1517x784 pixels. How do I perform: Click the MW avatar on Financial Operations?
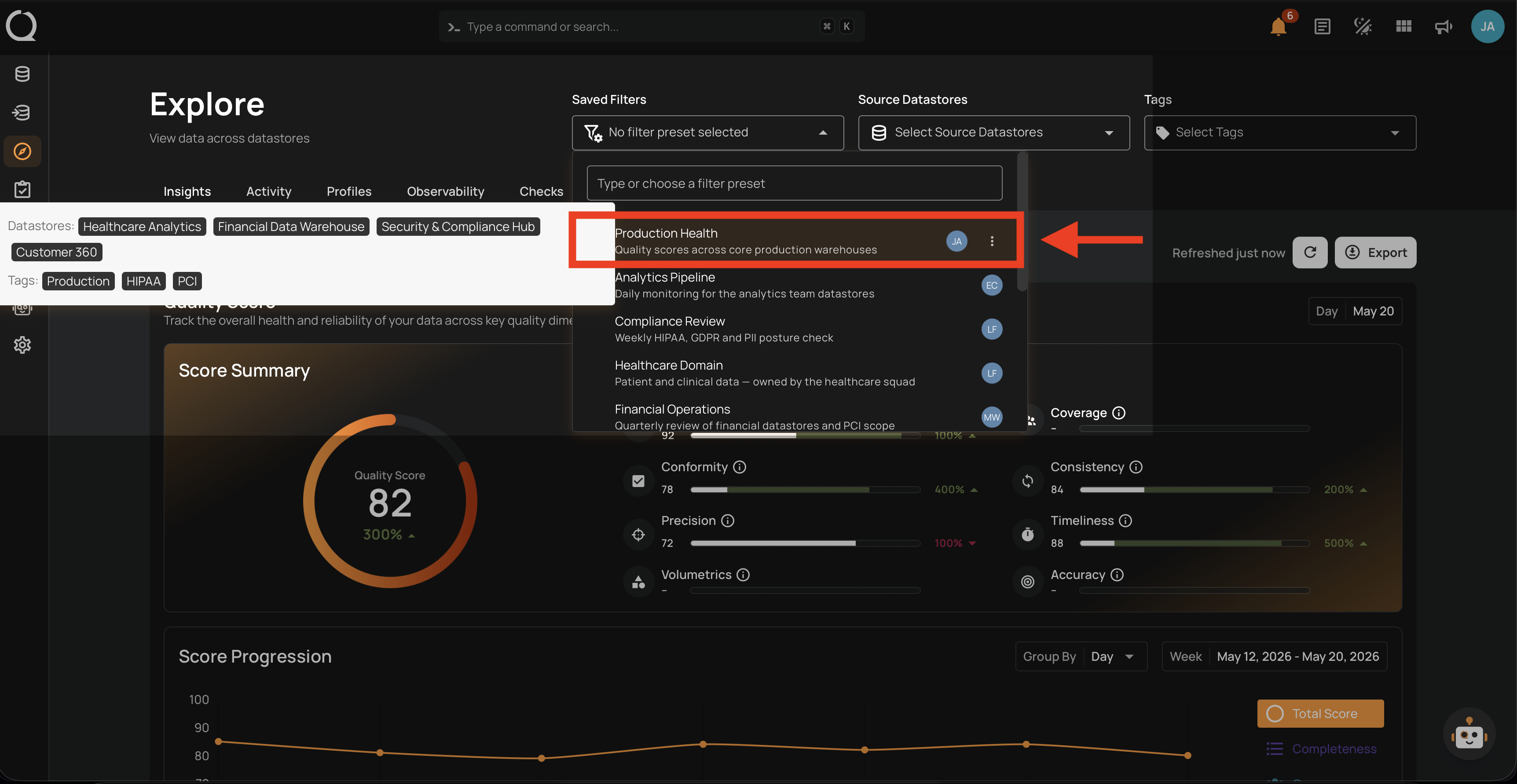click(992, 417)
